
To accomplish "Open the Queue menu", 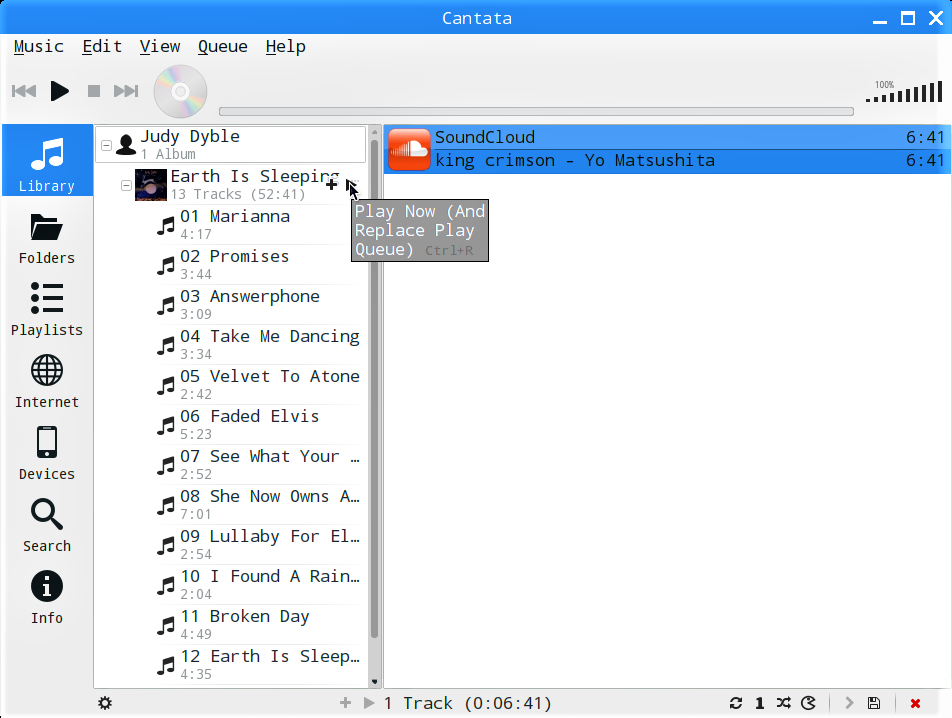I will pyautogui.click(x=222, y=47).
